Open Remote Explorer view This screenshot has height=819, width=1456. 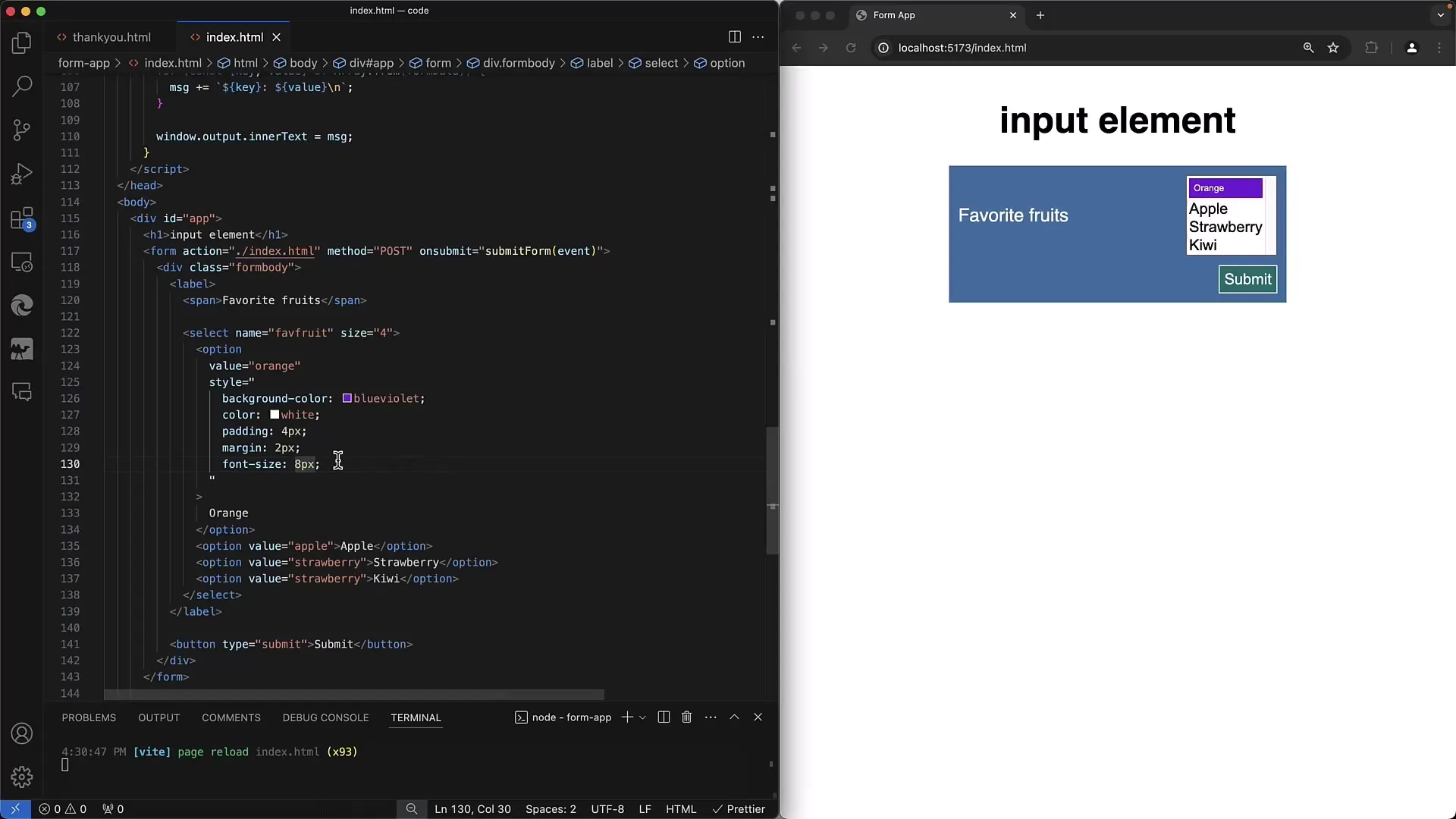pyautogui.click(x=22, y=262)
